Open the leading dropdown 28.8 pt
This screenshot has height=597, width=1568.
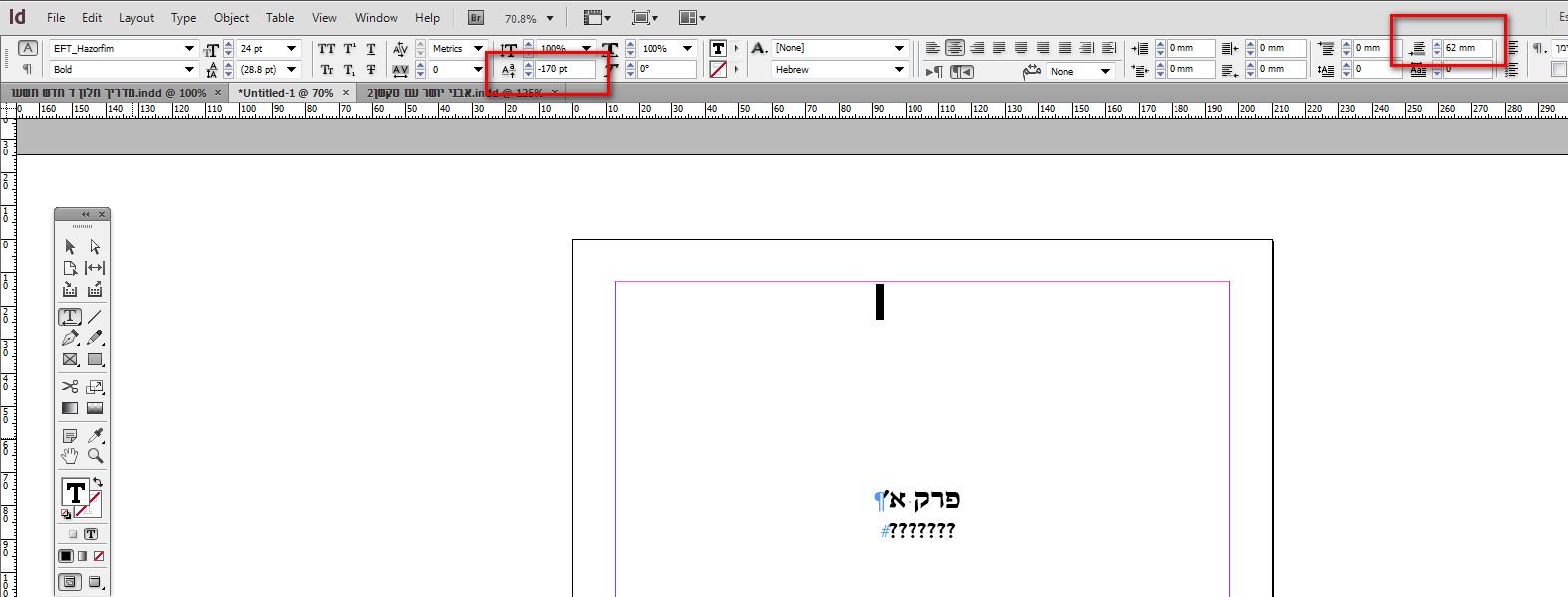pos(292,69)
